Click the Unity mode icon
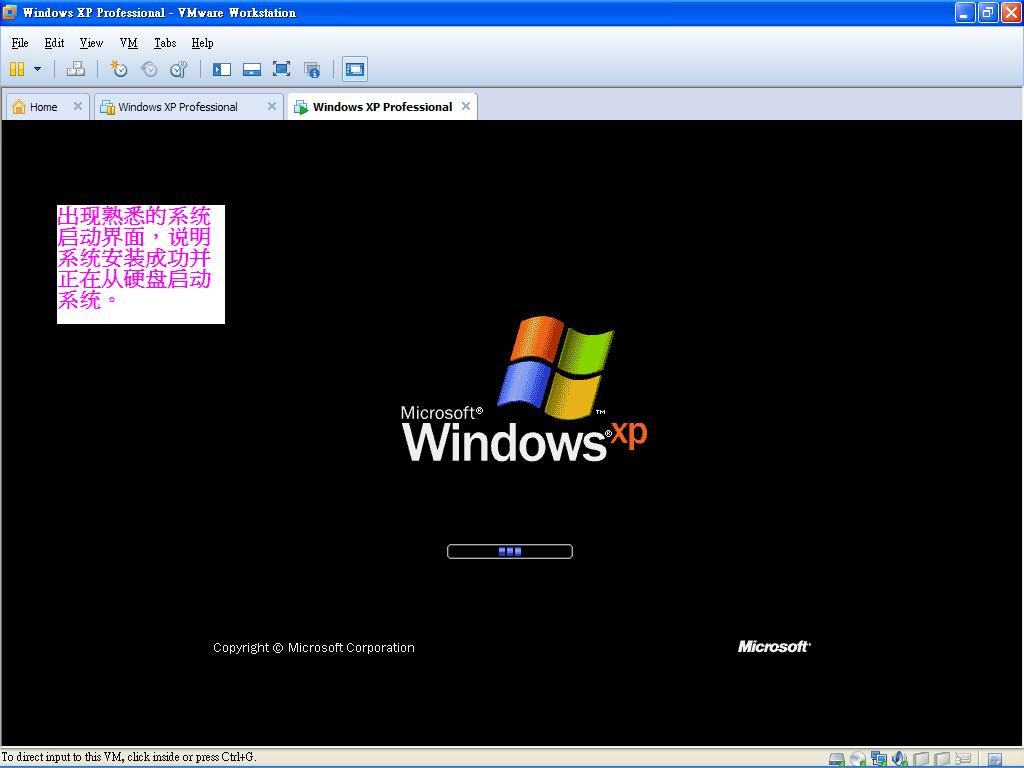 [312, 69]
